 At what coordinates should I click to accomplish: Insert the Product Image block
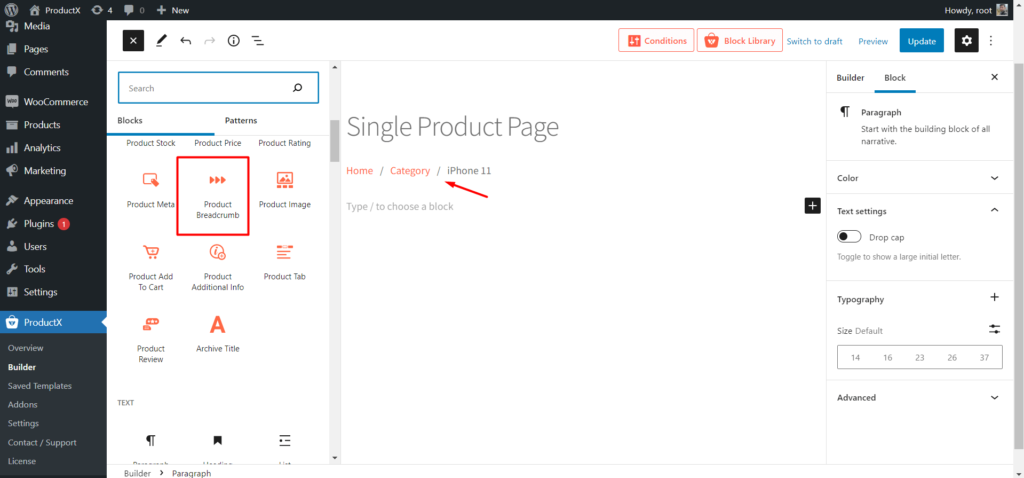click(285, 191)
